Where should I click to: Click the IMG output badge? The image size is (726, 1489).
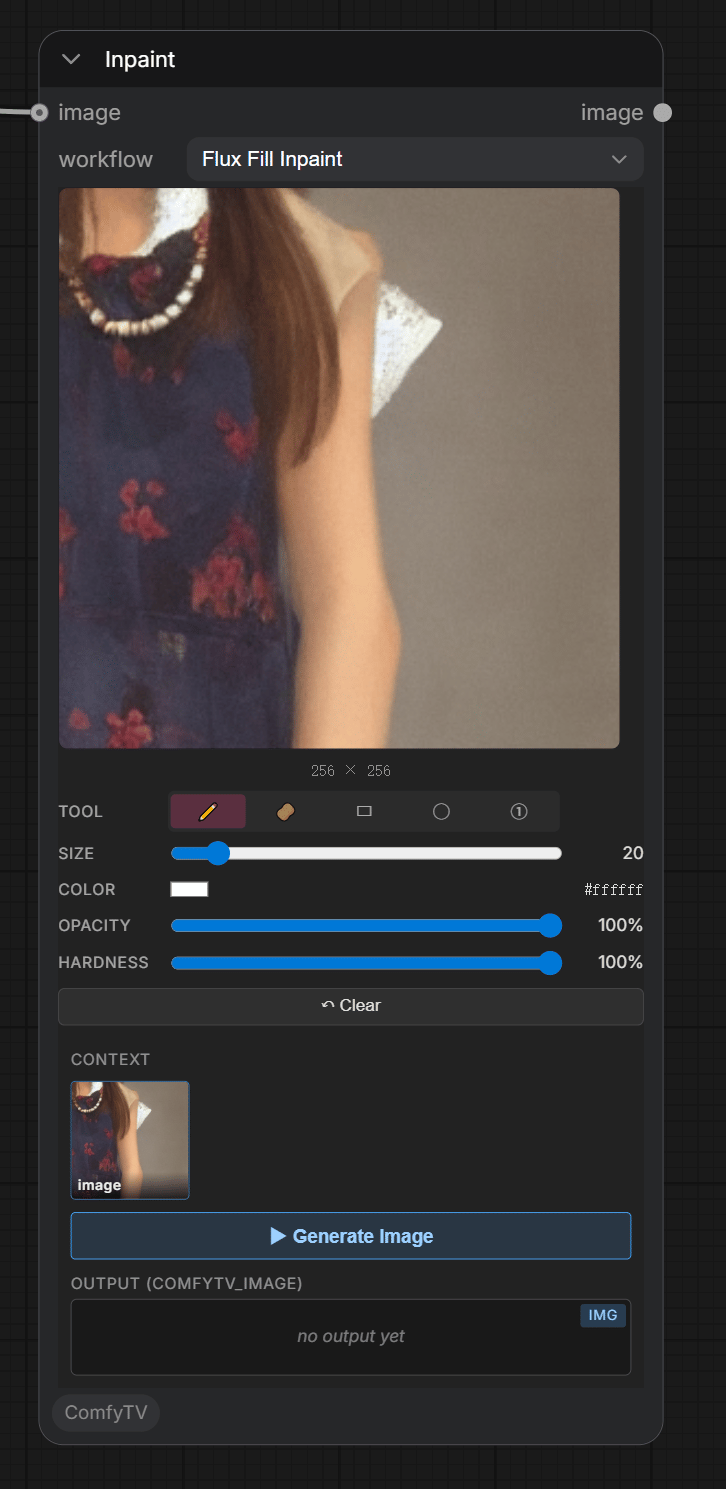click(603, 1315)
